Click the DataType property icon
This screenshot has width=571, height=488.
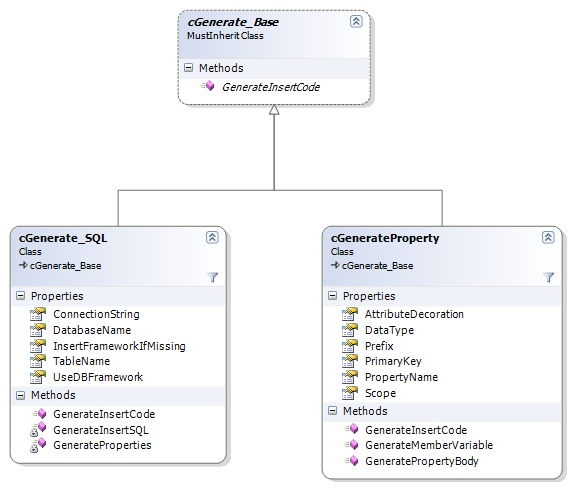click(x=350, y=330)
